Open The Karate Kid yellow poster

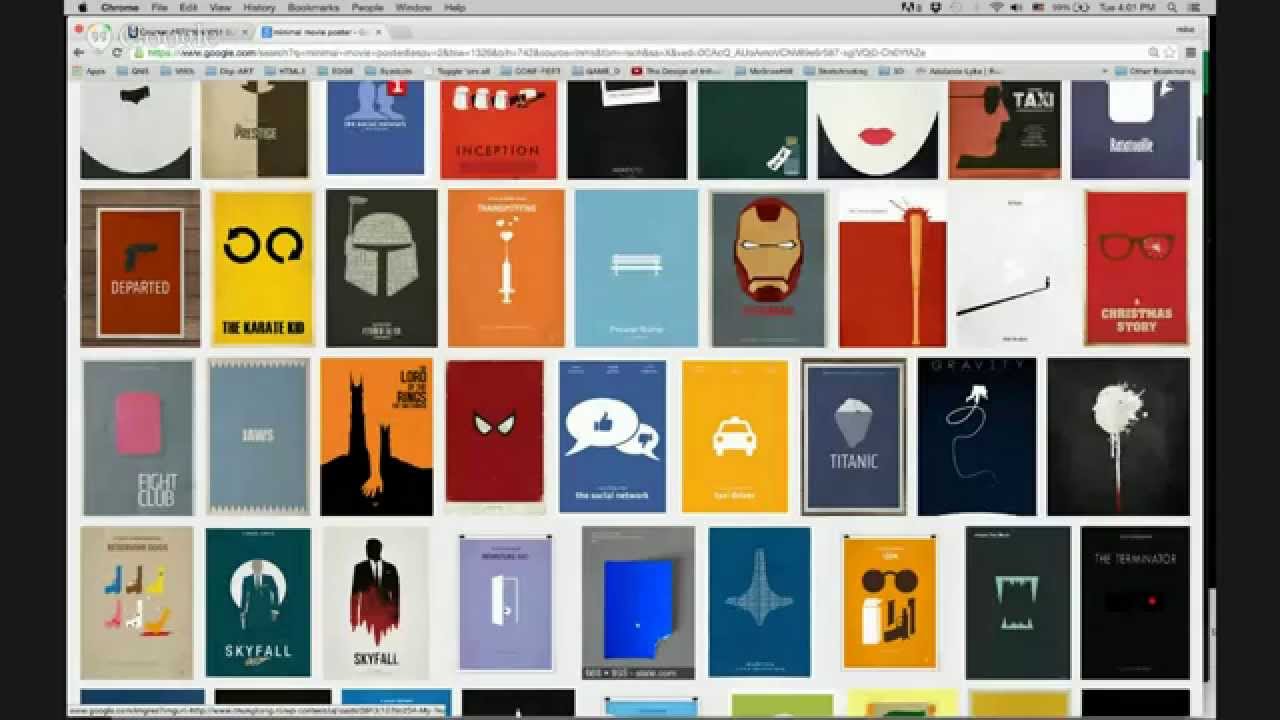pos(263,268)
